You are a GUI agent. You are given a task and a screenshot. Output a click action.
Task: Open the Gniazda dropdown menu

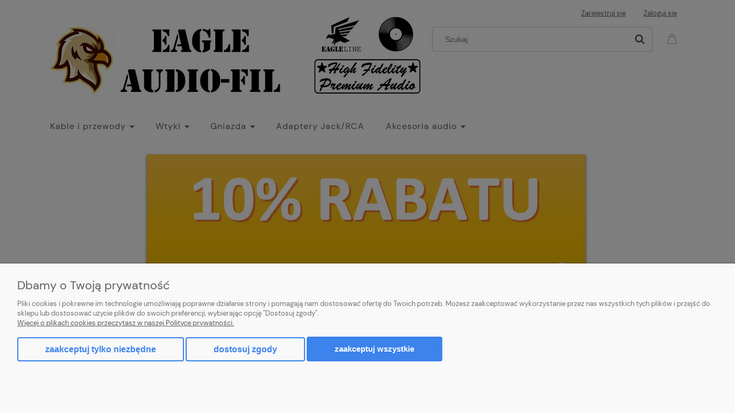[x=232, y=126]
